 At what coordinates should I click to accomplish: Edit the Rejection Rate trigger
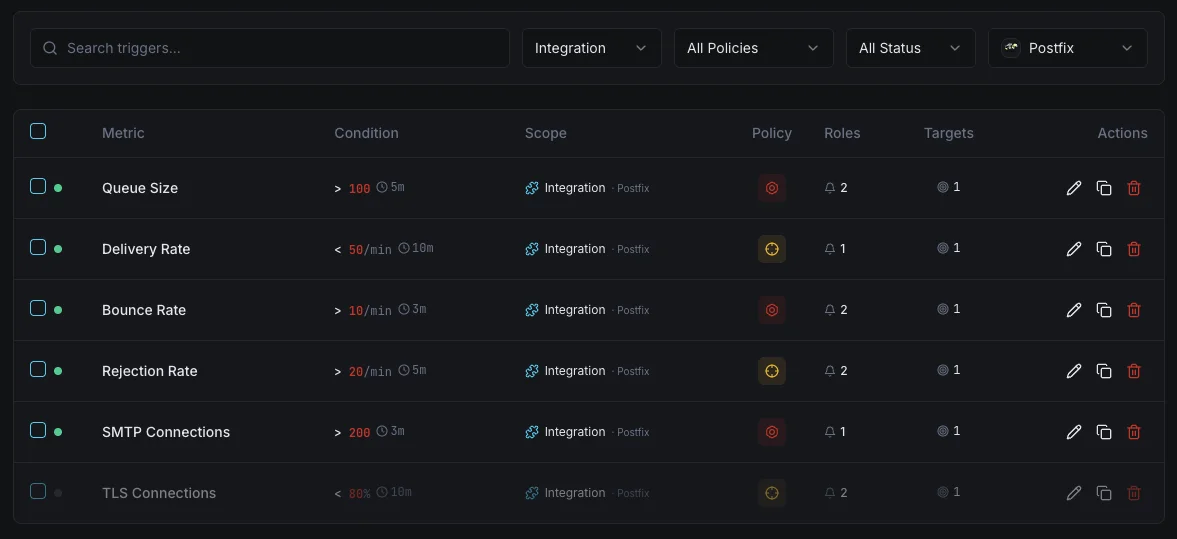1074,371
